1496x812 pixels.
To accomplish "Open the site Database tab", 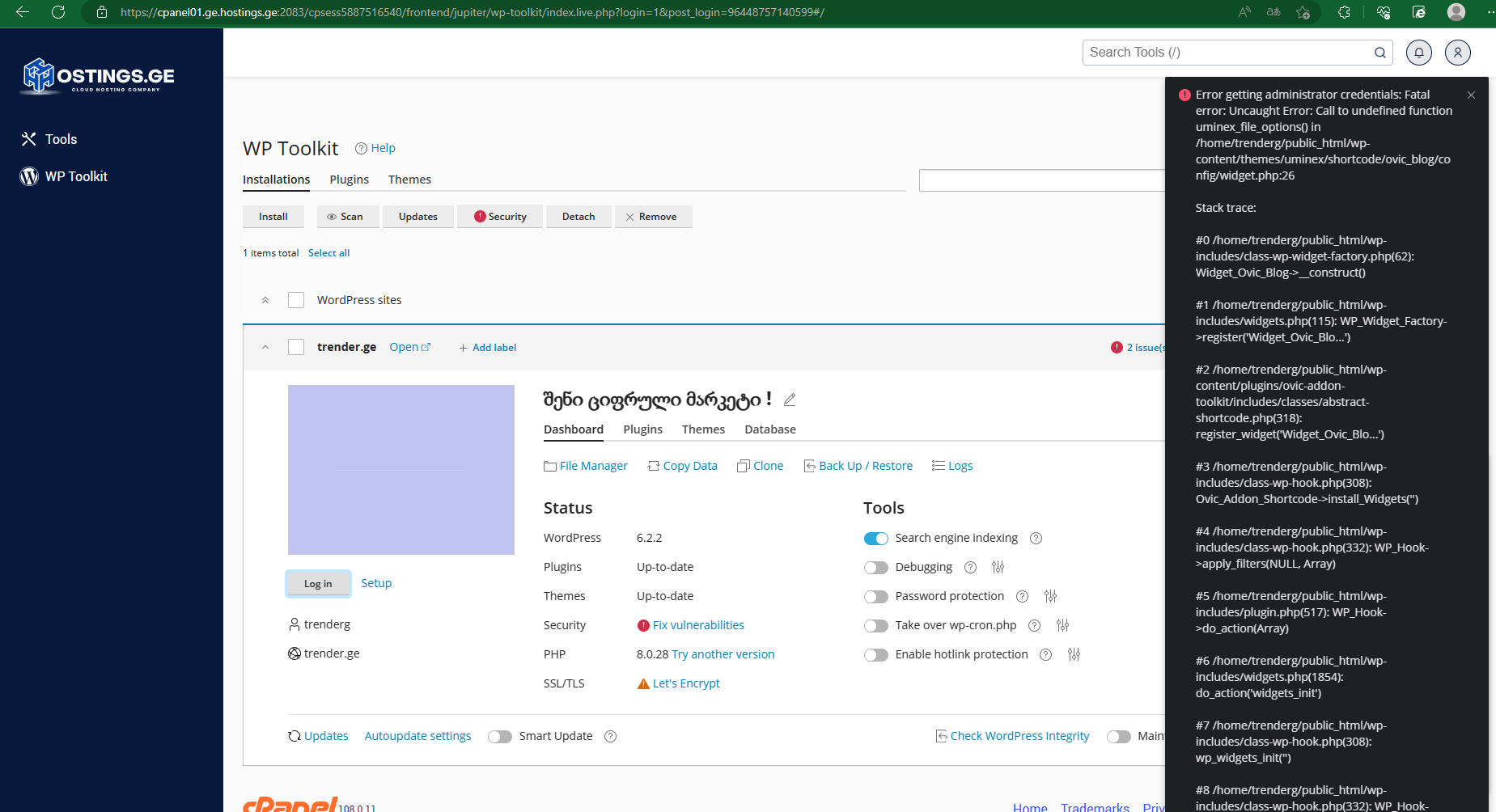I will pyautogui.click(x=770, y=429).
